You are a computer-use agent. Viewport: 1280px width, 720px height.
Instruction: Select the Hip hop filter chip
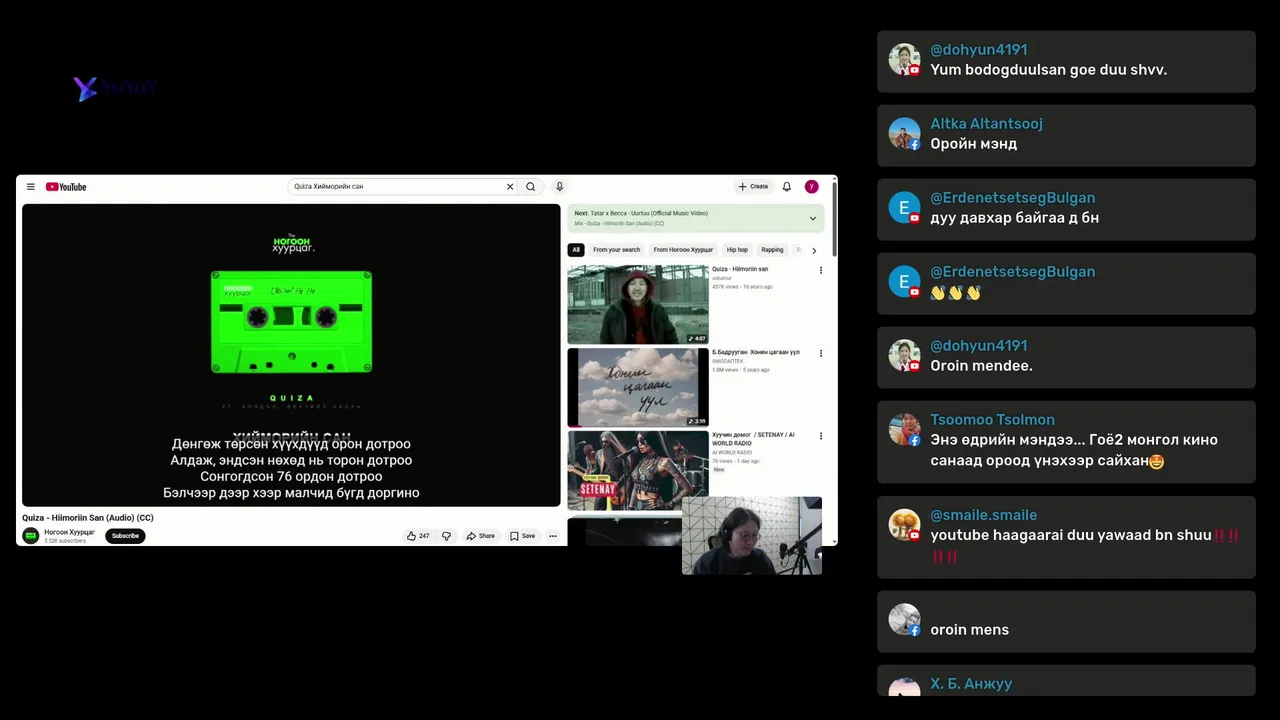tap(737, 250)
